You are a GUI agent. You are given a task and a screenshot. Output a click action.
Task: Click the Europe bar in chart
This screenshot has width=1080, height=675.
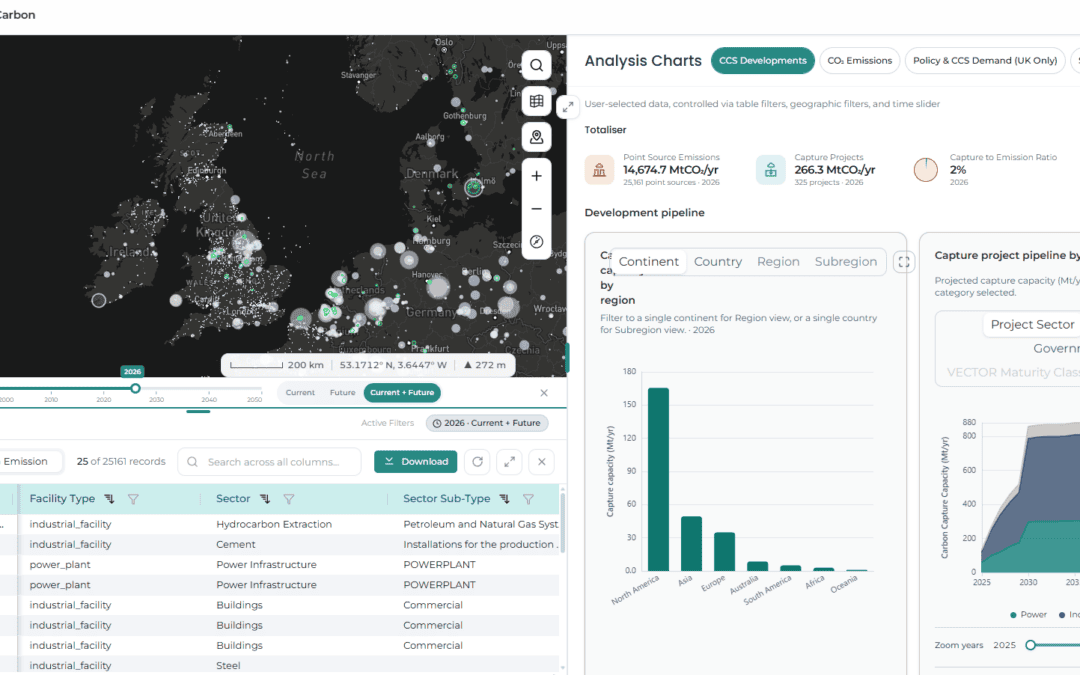[x=725, y=552]
